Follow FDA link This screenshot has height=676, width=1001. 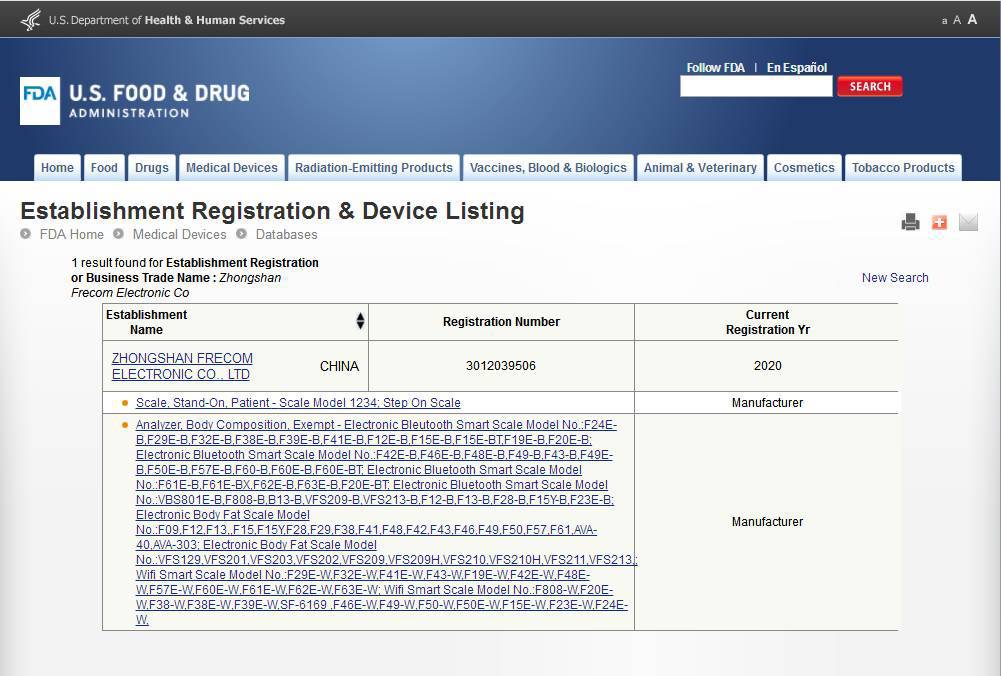715,68
